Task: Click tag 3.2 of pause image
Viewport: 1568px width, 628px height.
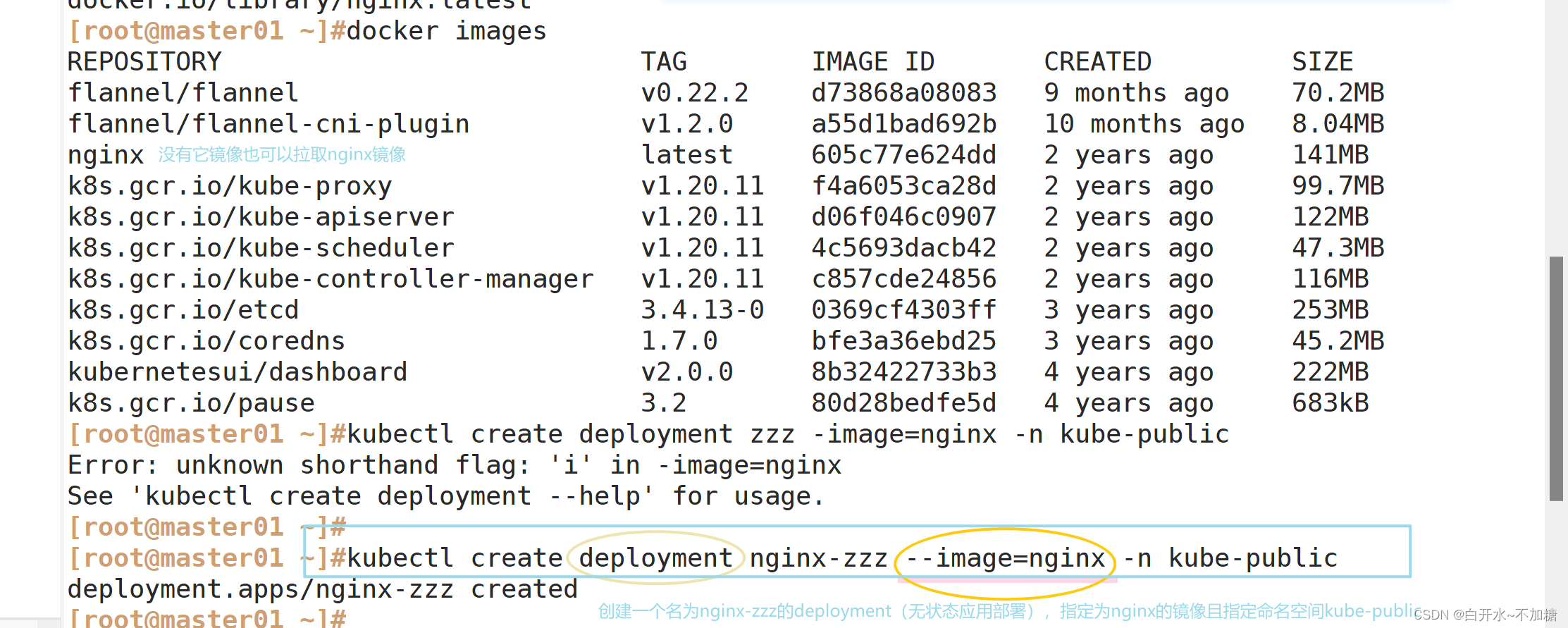Action: click(664, 403)
